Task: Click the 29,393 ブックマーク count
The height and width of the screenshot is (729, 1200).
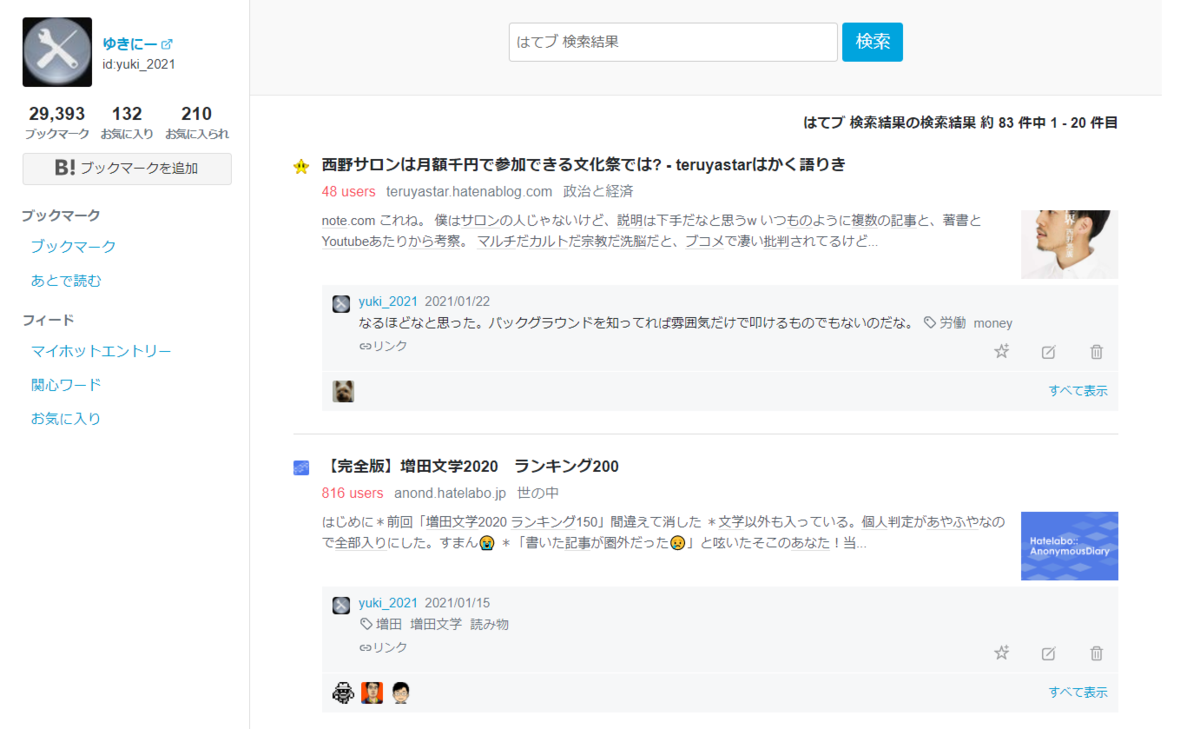Action: 57,122
